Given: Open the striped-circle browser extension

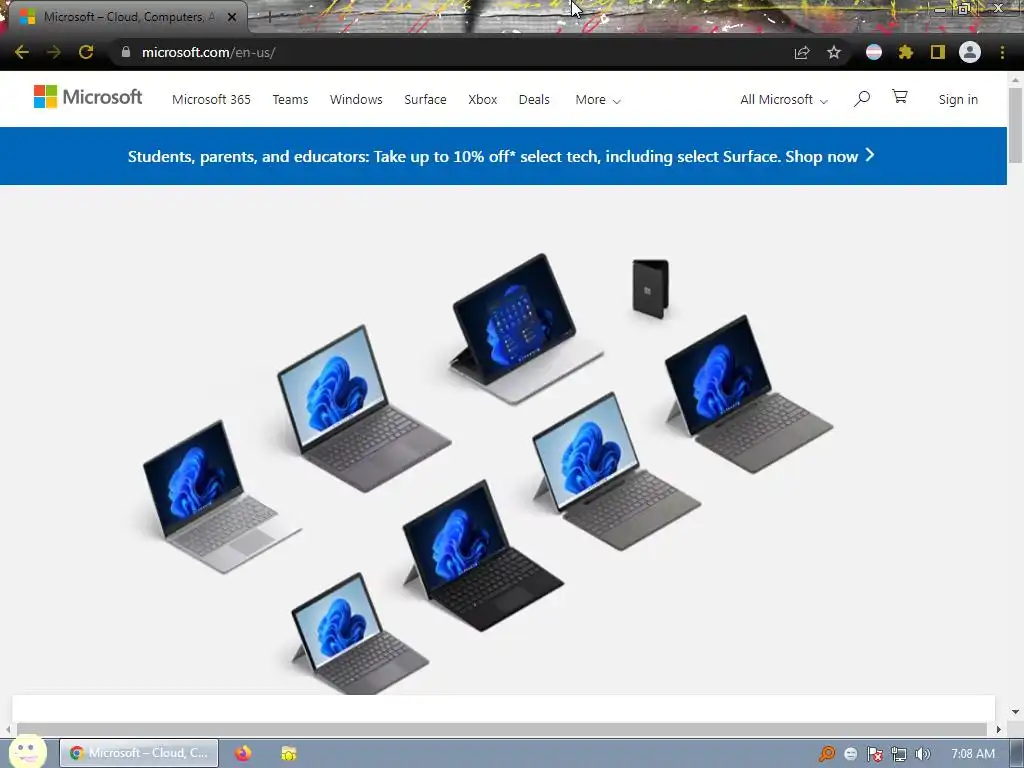Looking at the screenshot, I should pos(874,52).
